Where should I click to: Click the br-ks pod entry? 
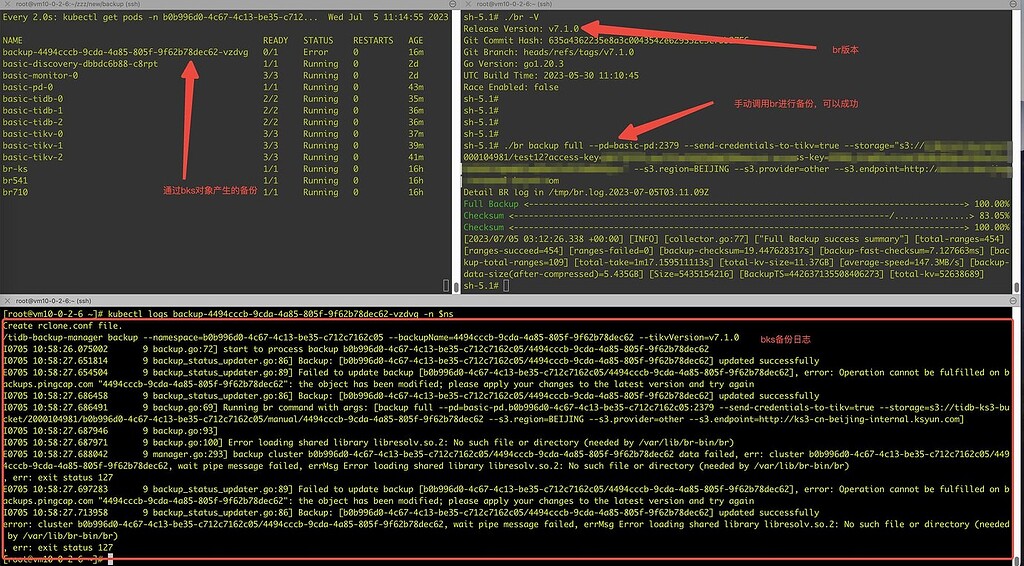[16, 170]
